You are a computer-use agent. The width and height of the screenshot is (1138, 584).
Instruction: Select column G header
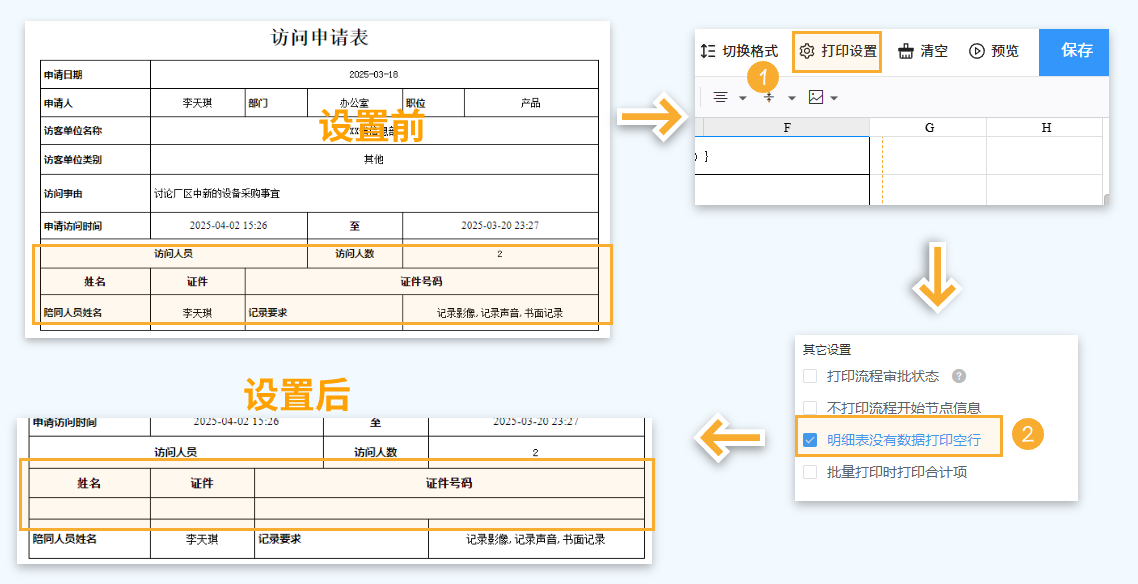point(929,125)
